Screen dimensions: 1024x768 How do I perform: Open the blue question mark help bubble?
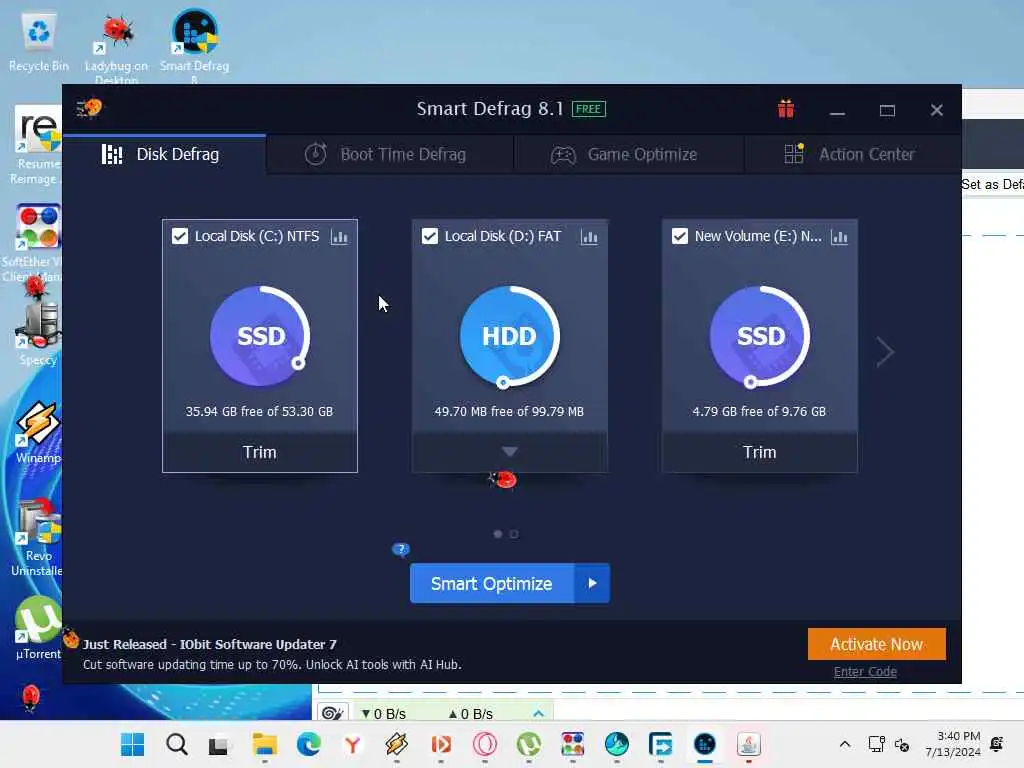[x=401, y=549]
